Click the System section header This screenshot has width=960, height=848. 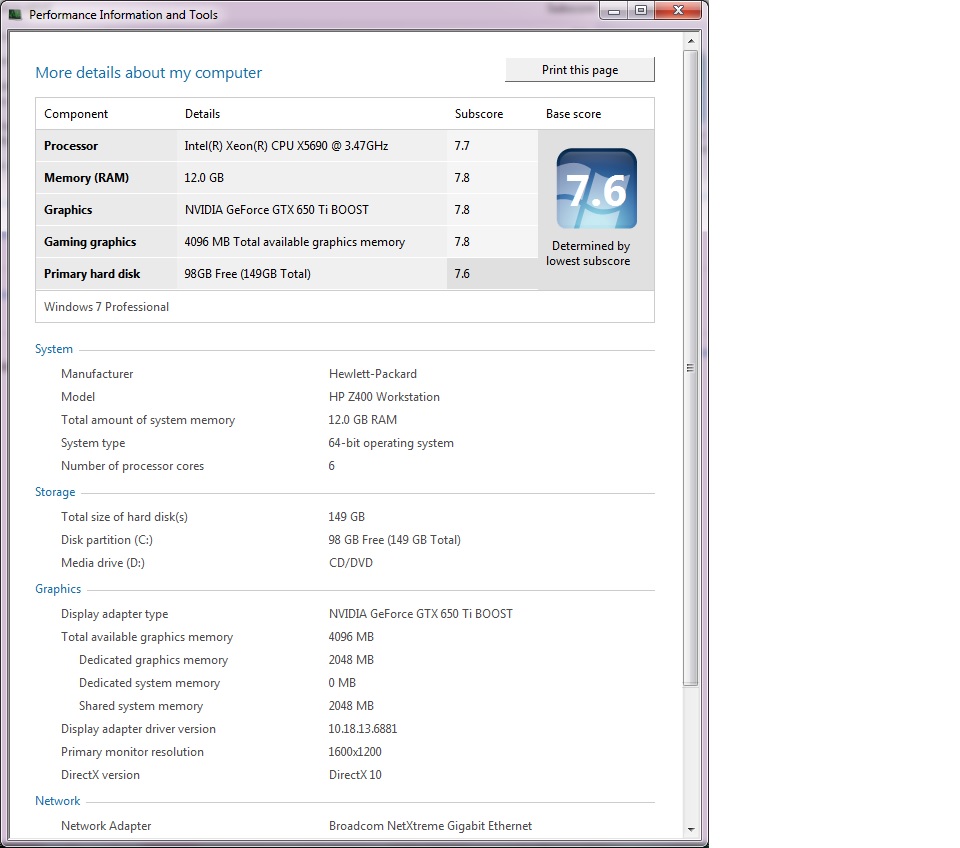pos(54,349)
